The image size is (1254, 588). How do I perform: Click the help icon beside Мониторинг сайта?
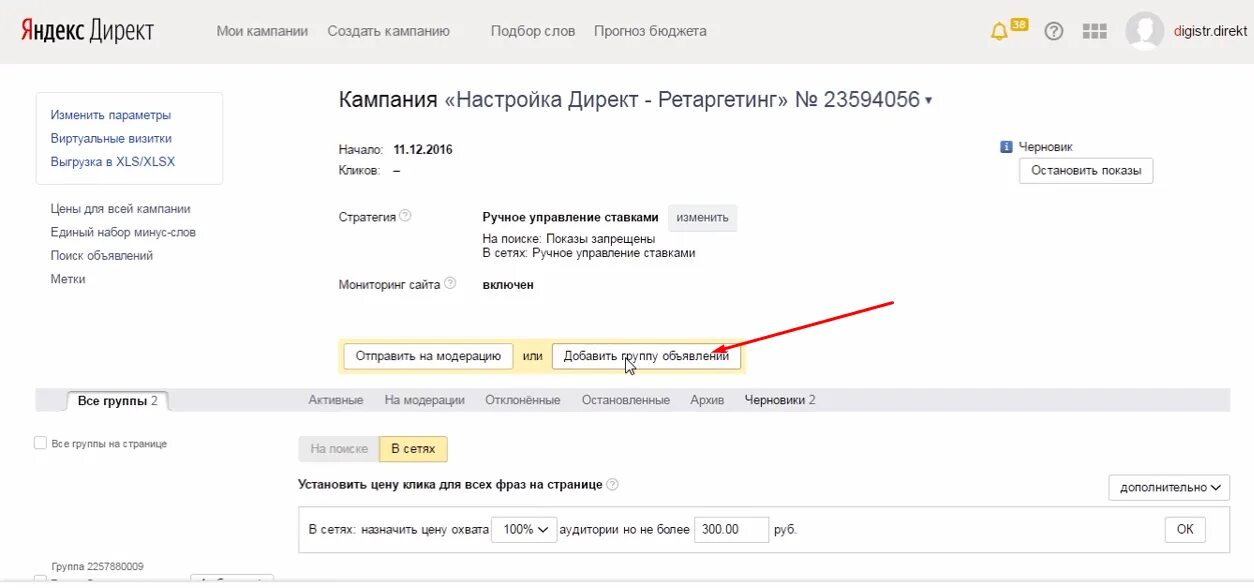tap(450, 284)
